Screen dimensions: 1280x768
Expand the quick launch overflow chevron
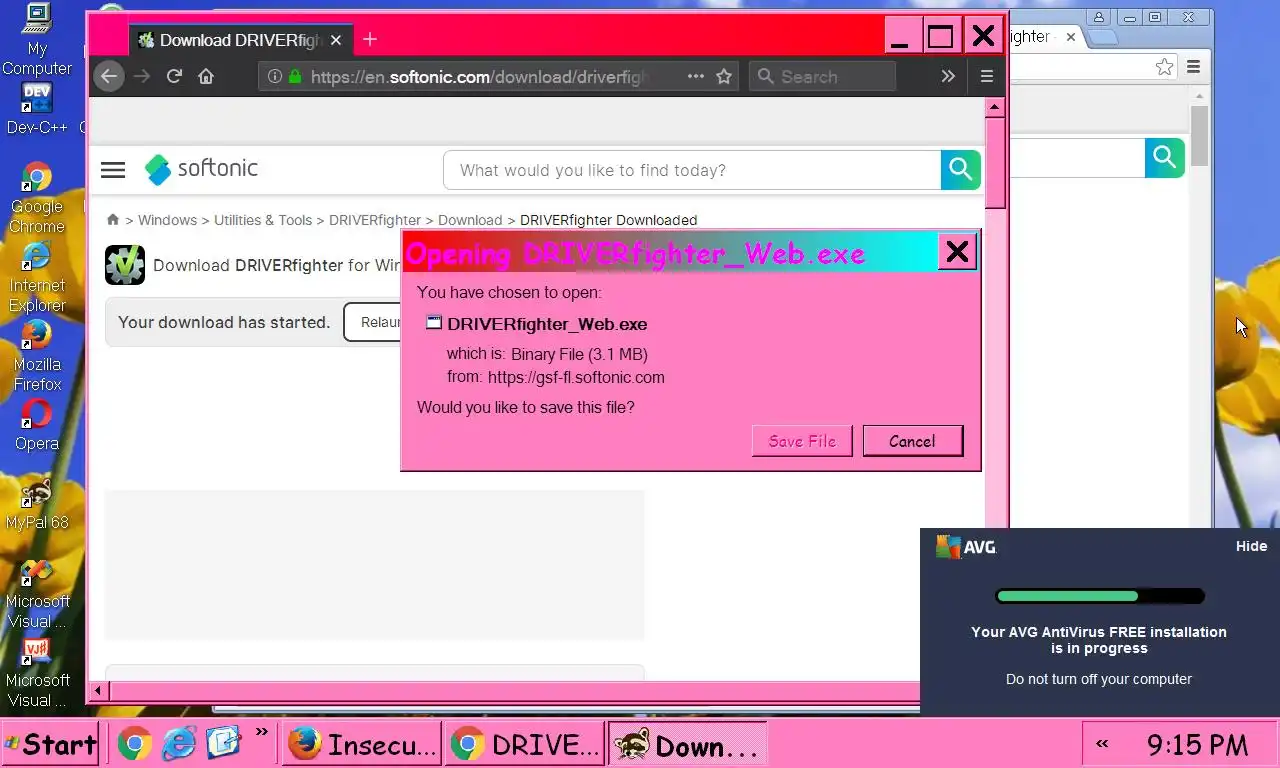coord(262,732)
